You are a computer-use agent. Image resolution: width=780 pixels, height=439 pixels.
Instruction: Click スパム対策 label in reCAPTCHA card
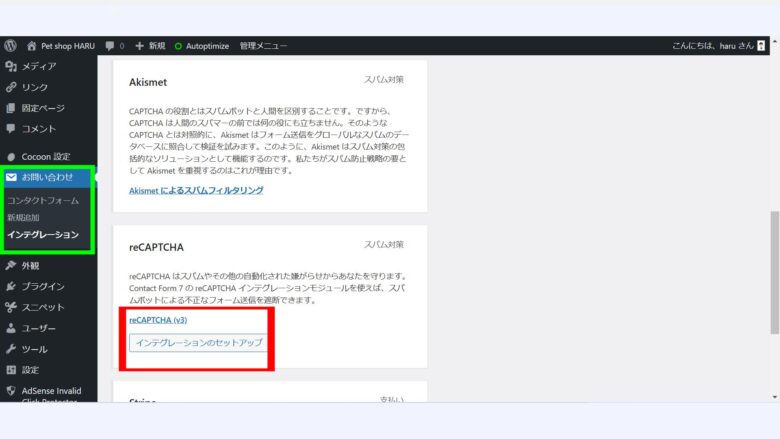[384, 245]
